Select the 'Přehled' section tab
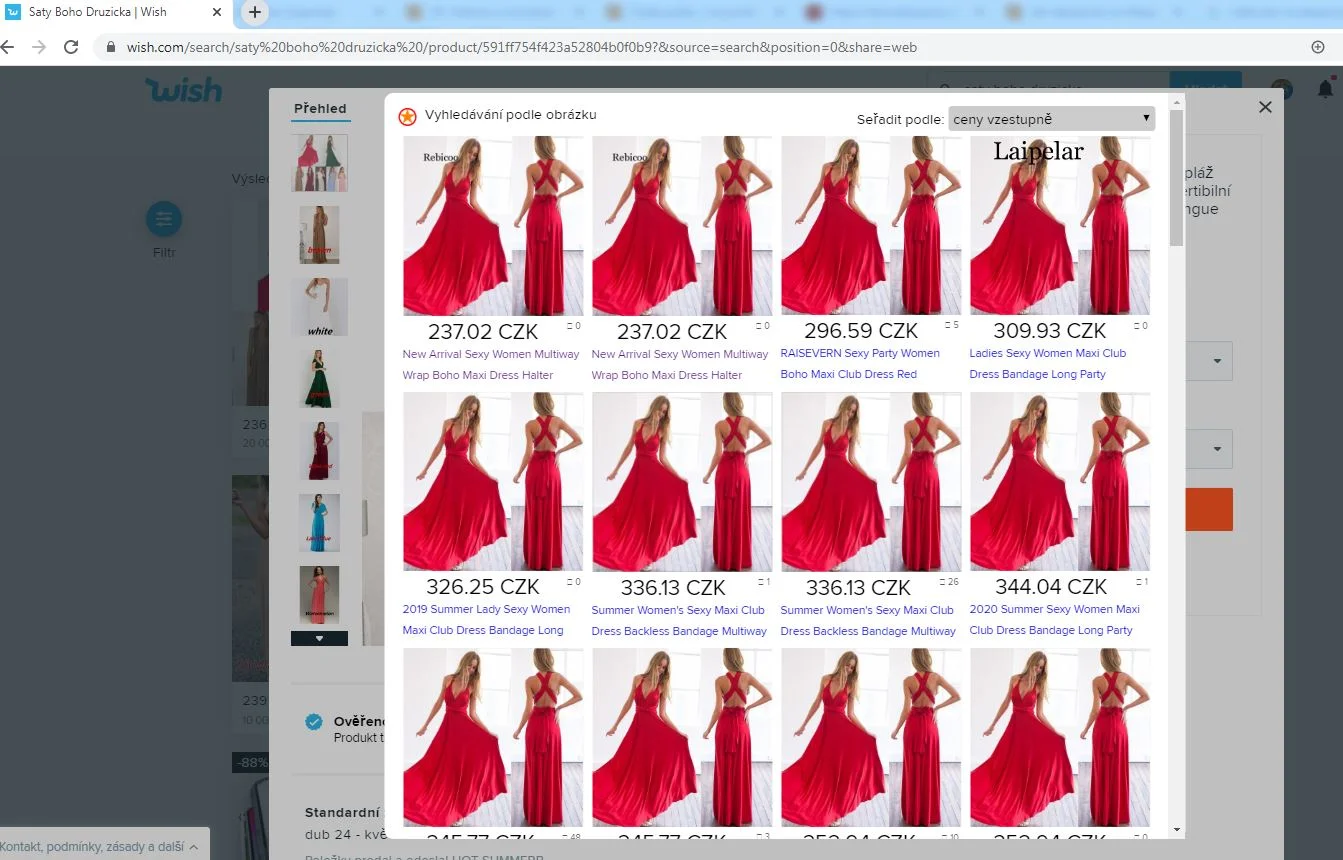 (x=320, y=108)
